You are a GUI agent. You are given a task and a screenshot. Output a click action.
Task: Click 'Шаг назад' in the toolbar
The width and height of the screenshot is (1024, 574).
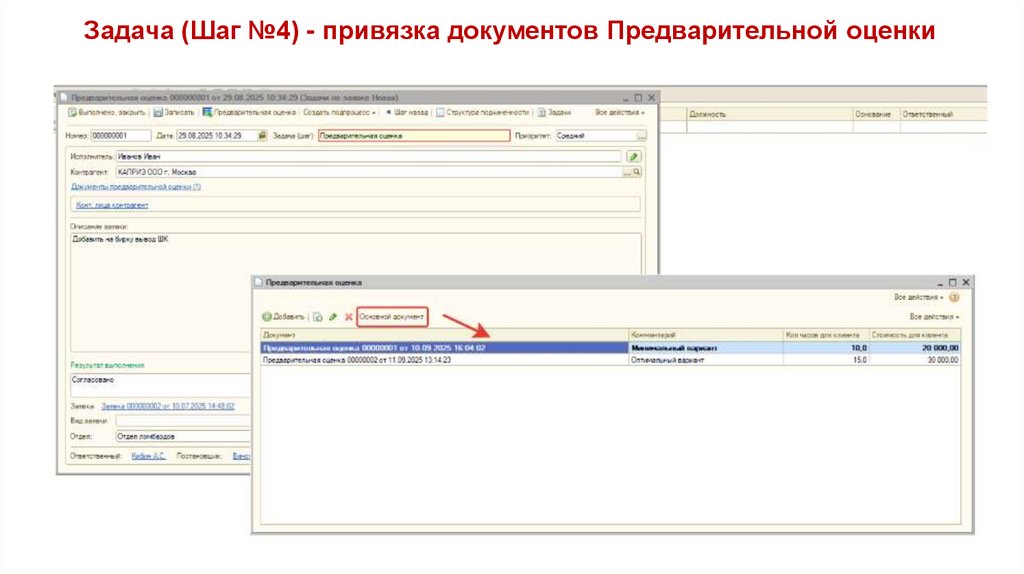click(x=407, y=113)
